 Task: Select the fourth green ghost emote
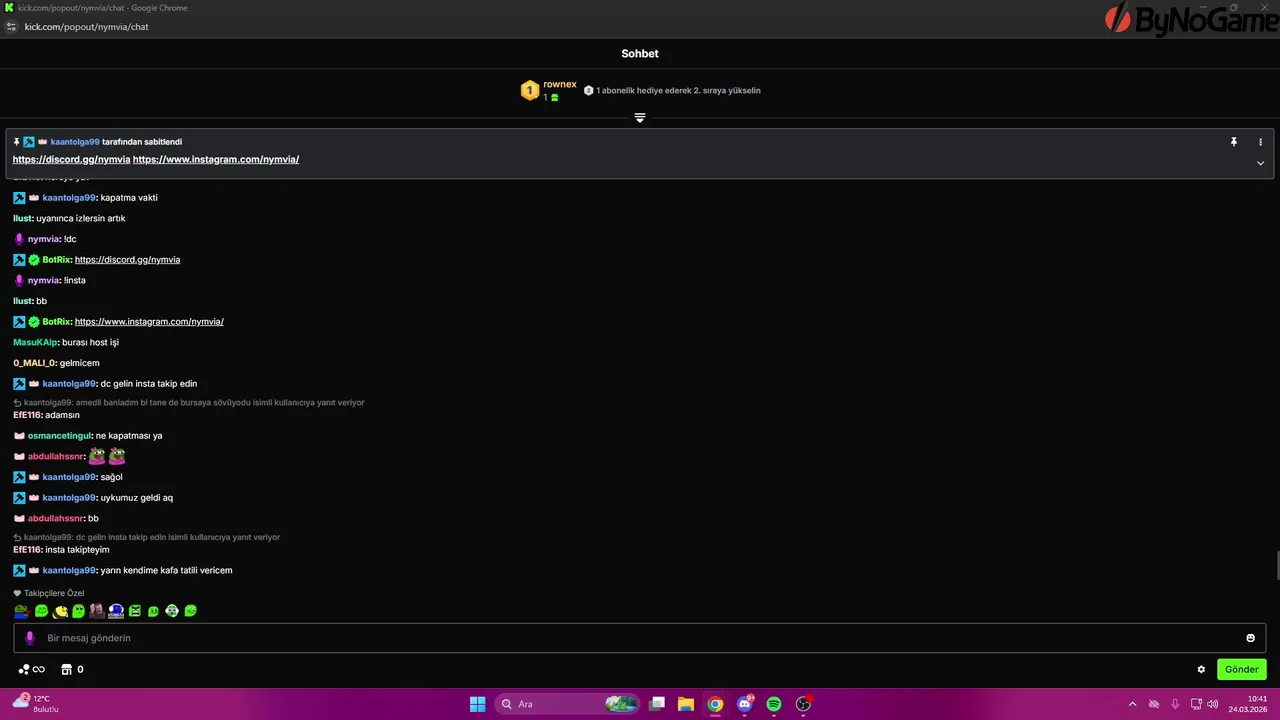(78, 611)
